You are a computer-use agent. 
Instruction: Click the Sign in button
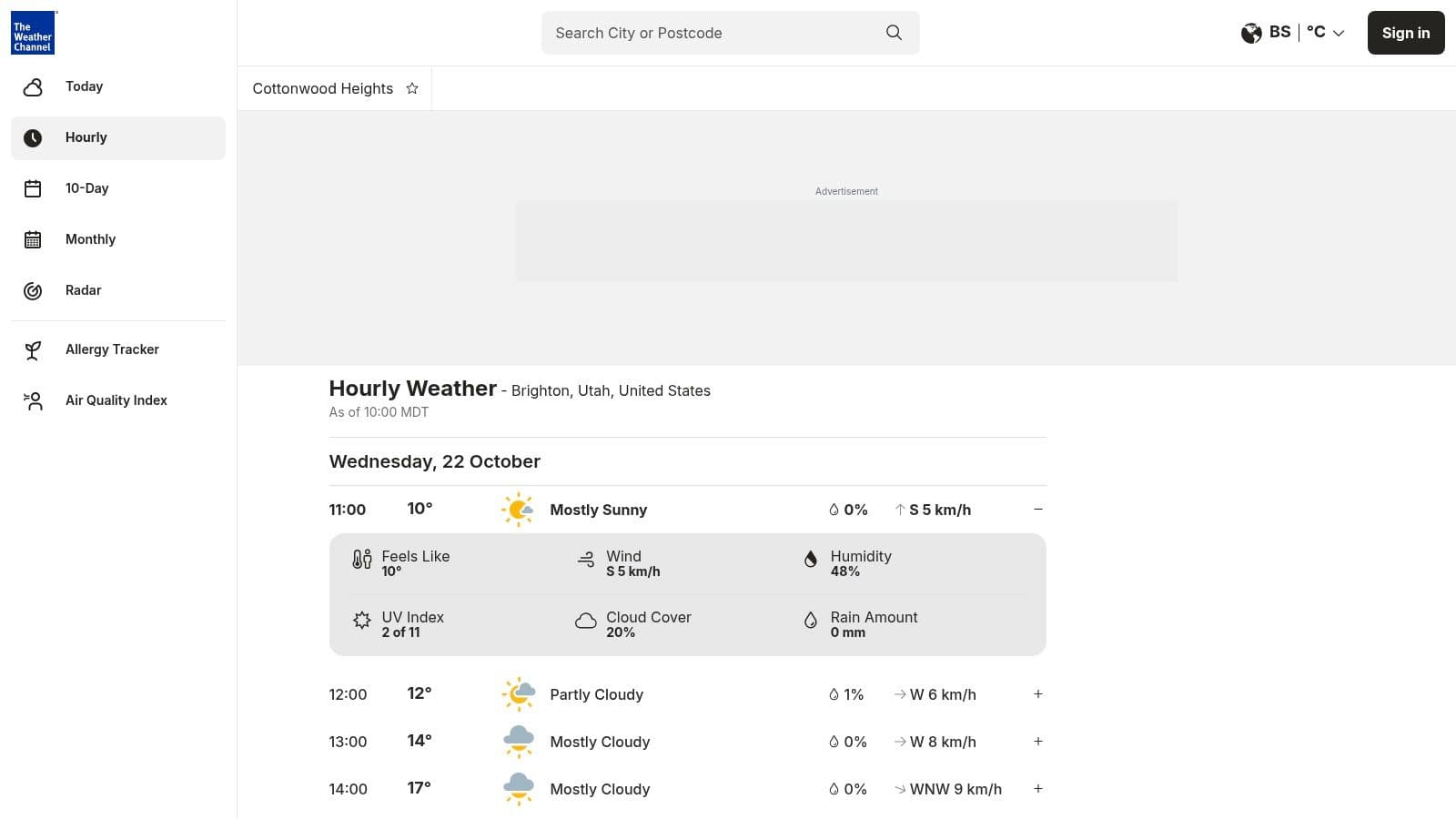pos(1405,33)
